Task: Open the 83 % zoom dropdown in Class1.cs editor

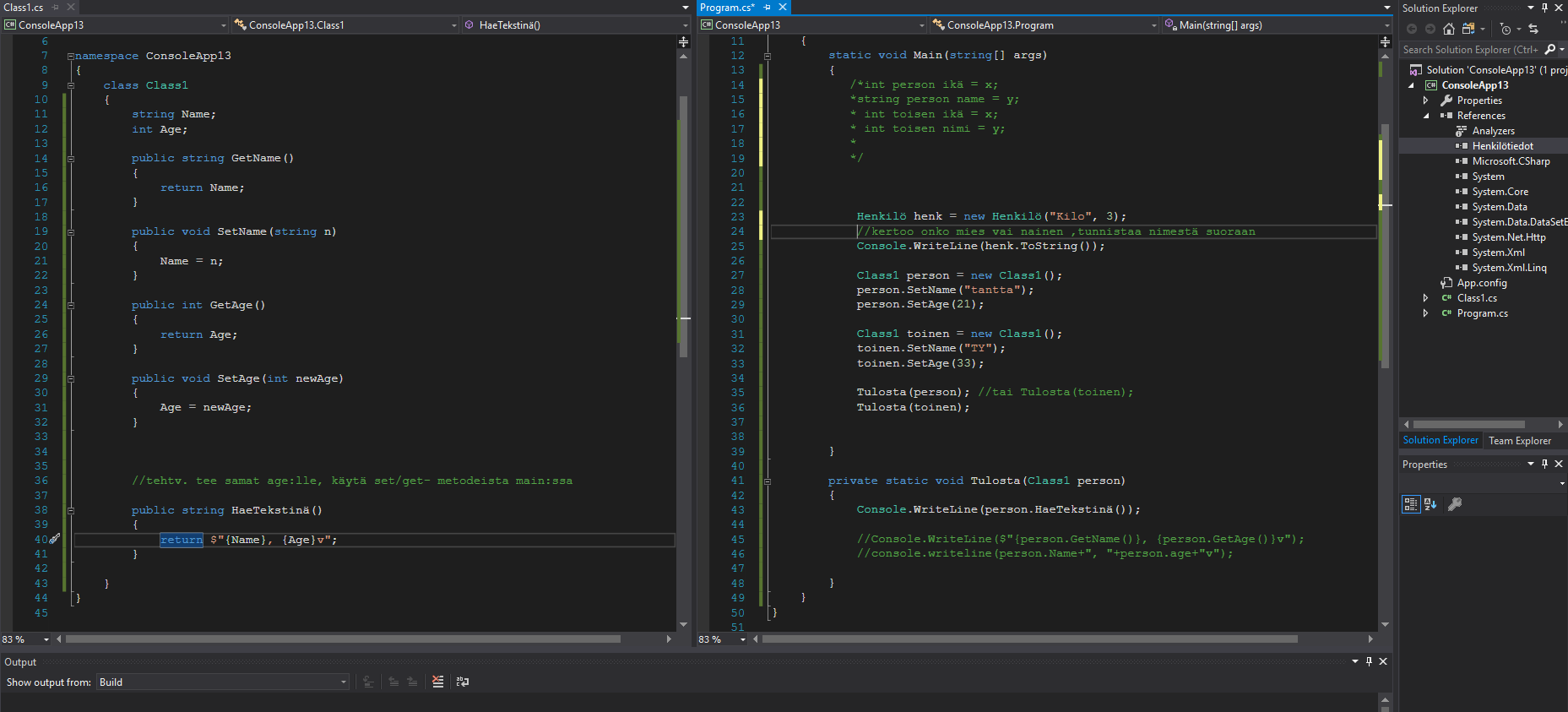Action: tap(46, 639)
